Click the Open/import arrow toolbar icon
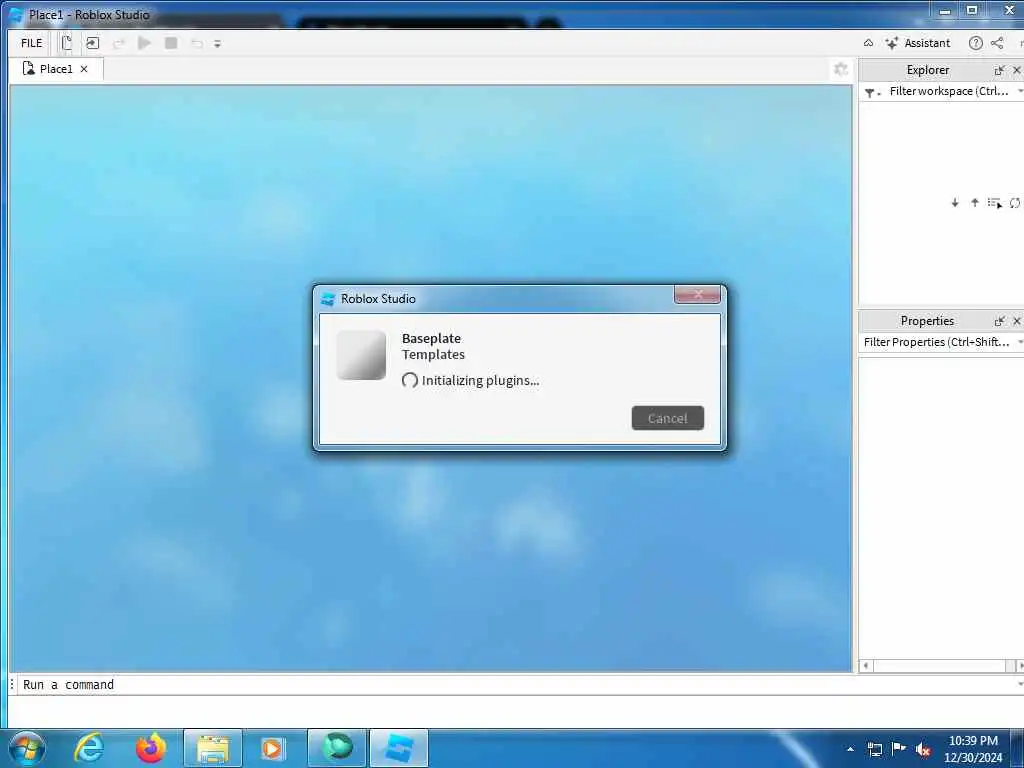This screenshot has width=1024, height=768. (x=93, y=43)
